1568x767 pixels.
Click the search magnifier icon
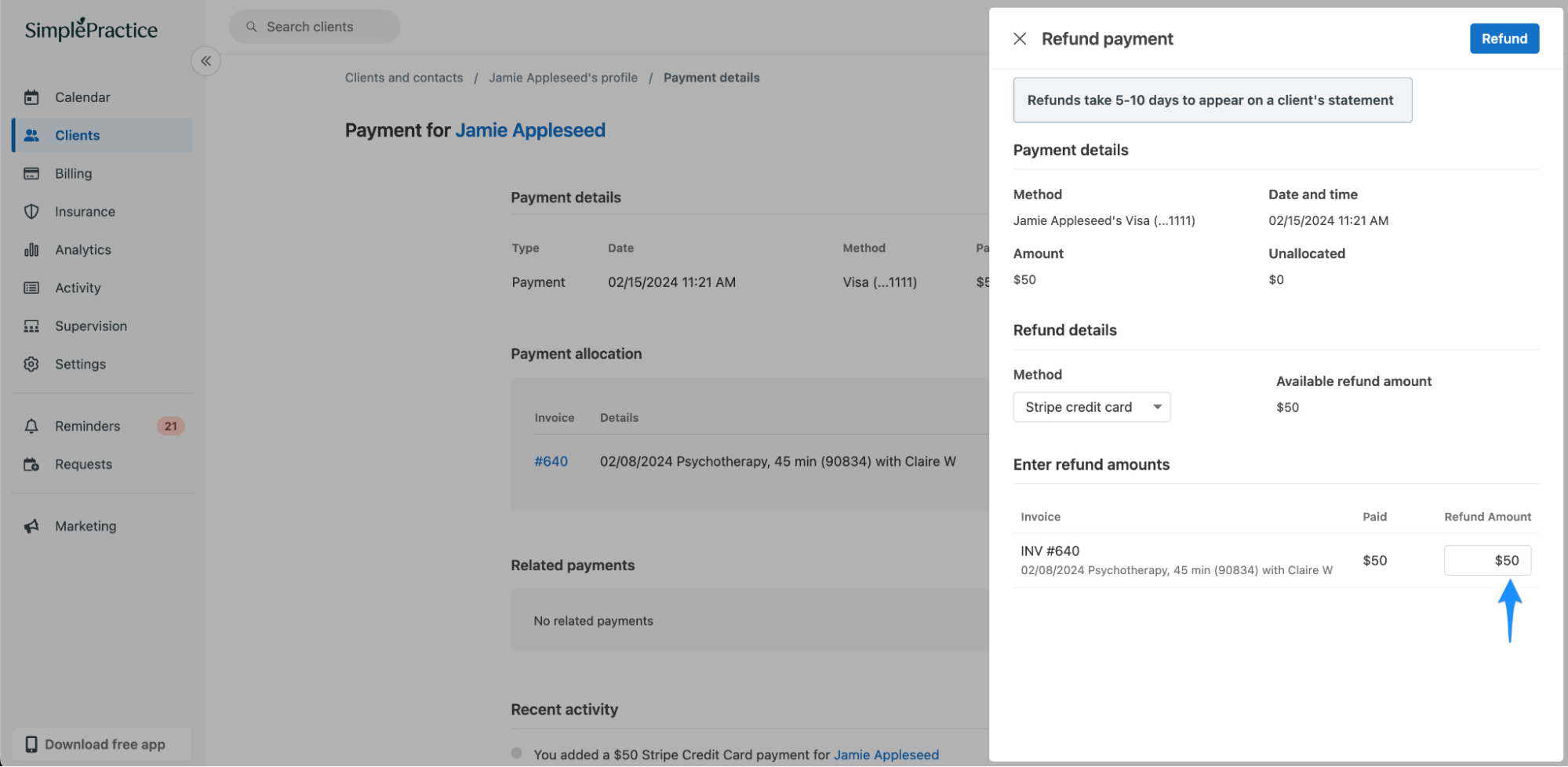coord(252,27)
